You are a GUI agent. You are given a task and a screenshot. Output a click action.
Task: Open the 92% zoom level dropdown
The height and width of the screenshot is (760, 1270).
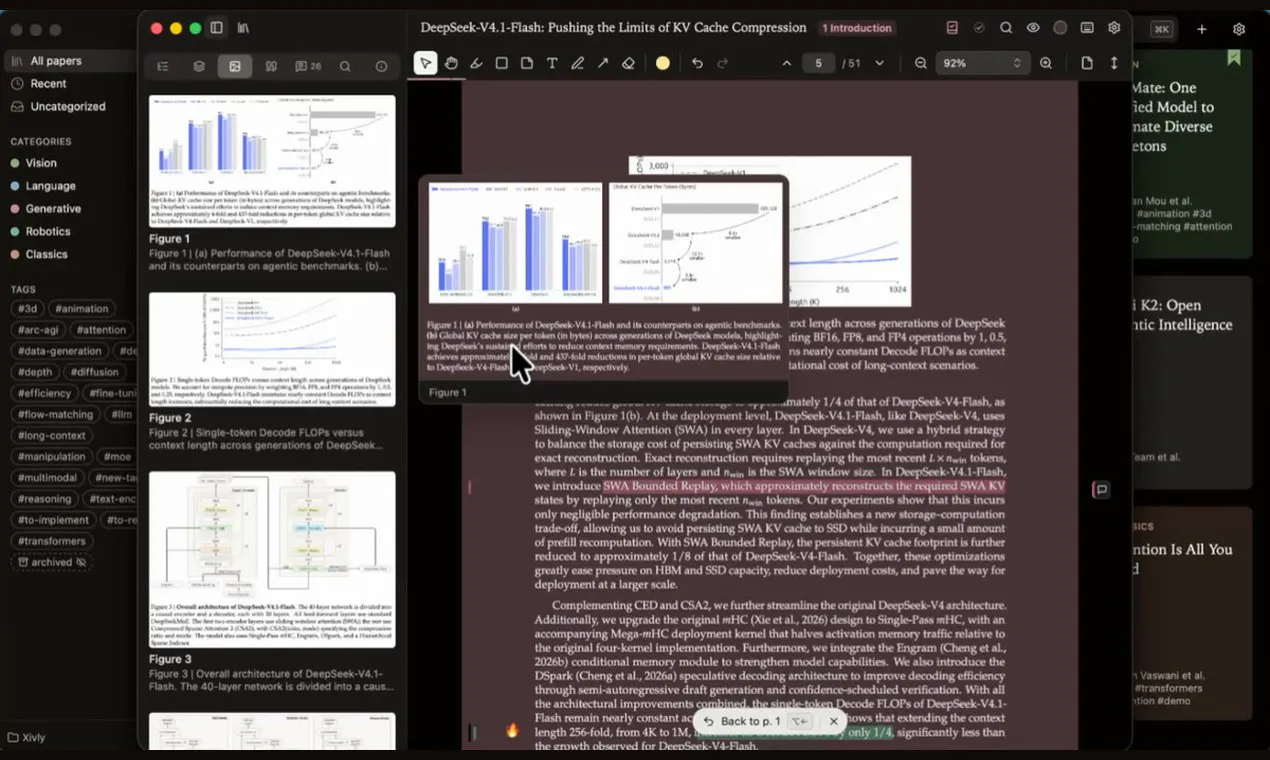tap(983, 63)
